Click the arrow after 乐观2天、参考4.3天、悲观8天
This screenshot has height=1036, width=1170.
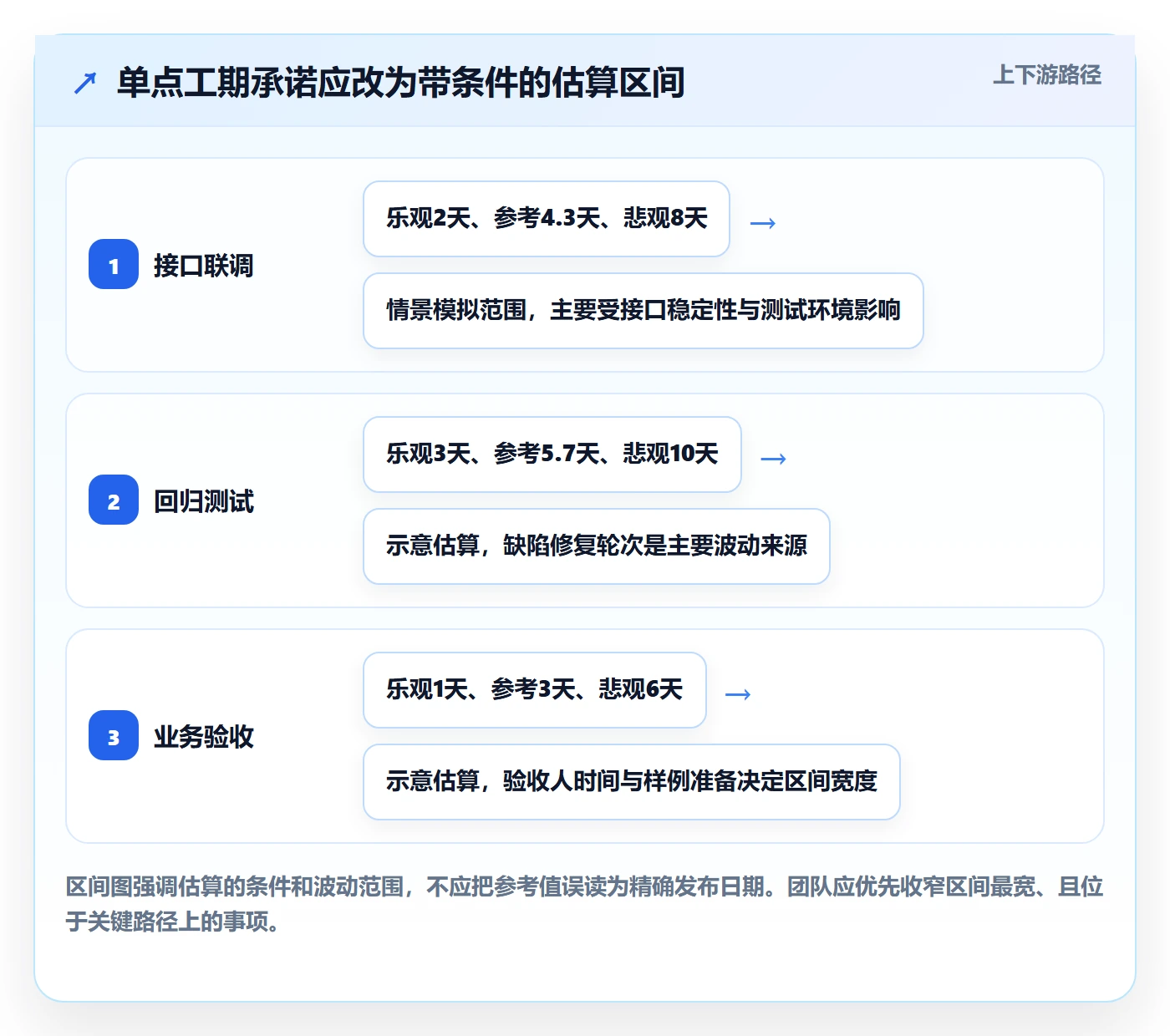763,223
